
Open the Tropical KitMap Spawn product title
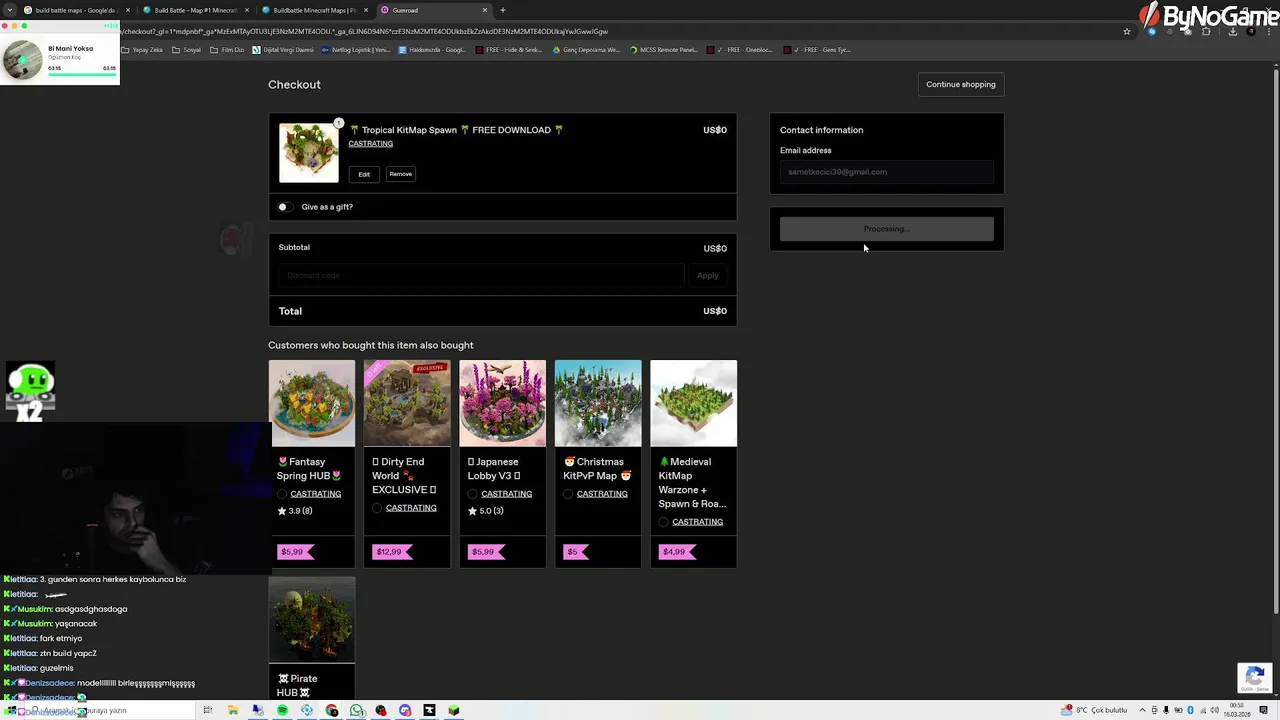point(456,130)
